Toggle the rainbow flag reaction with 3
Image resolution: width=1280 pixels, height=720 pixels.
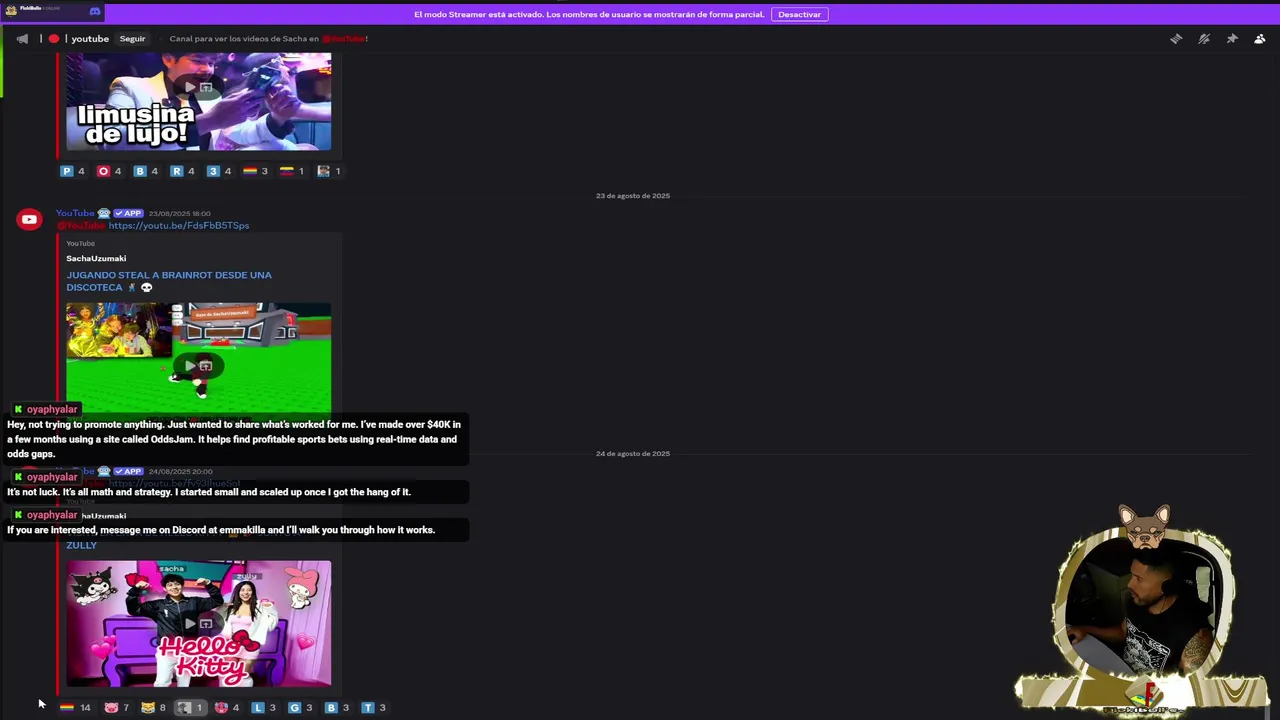255,171
